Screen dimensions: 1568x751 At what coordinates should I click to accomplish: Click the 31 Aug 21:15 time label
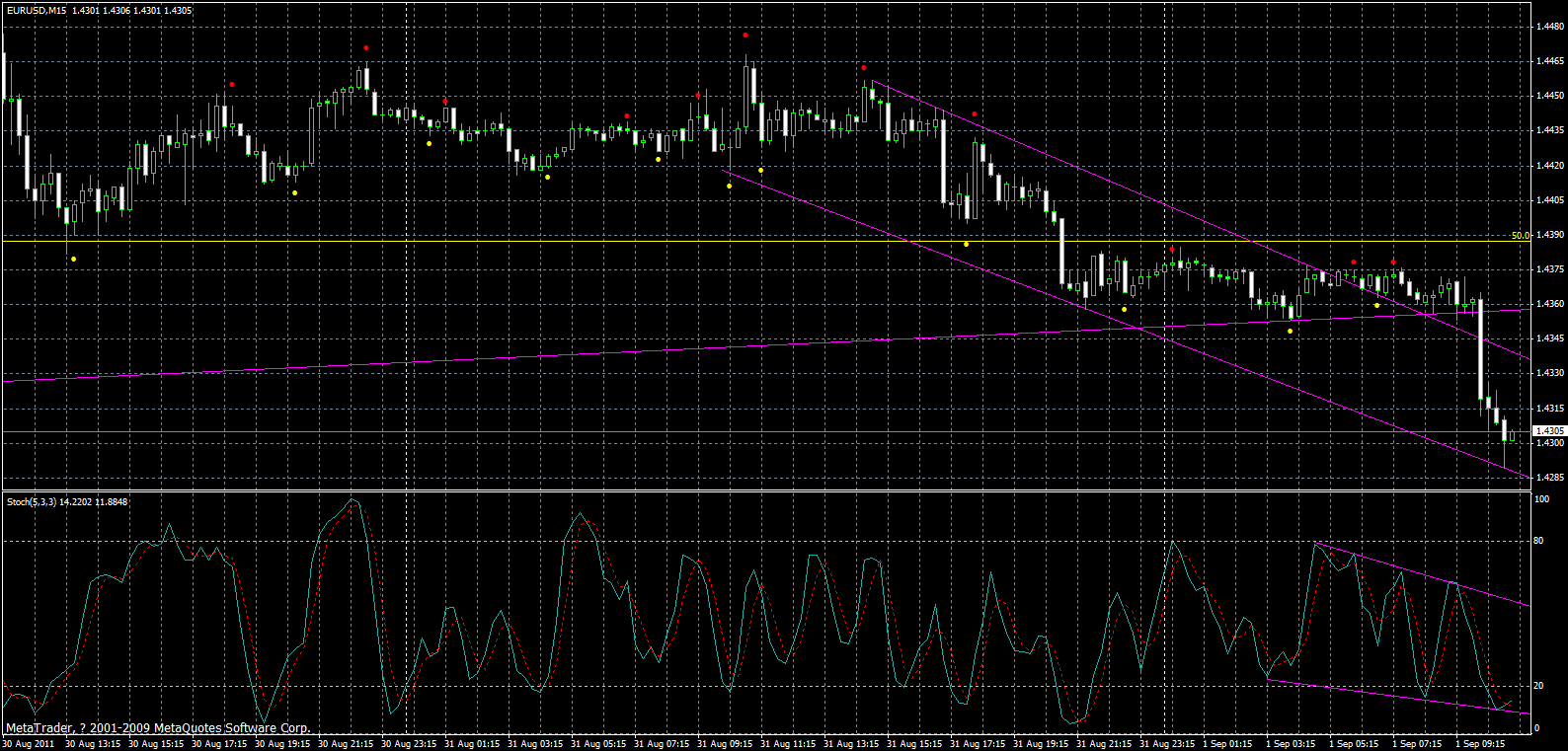[x=1104, y=744]
